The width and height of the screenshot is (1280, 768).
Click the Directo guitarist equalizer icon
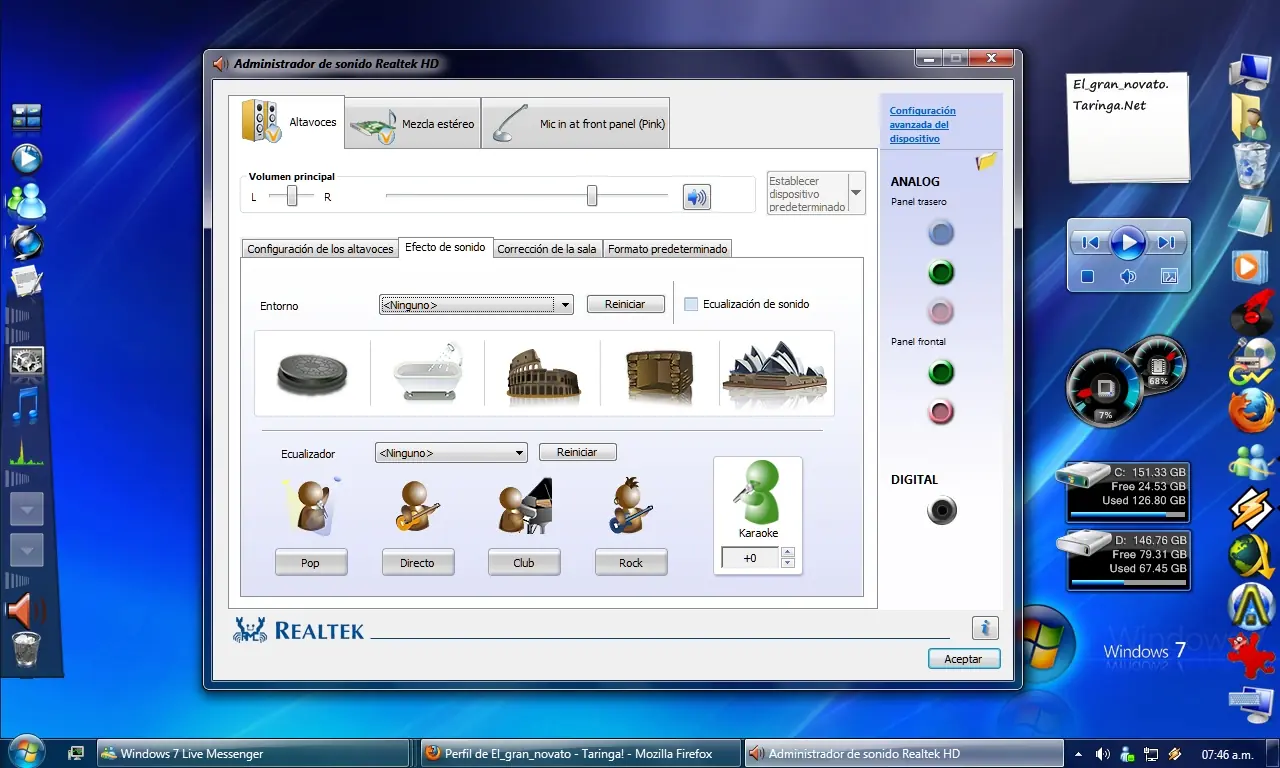(x=418, y=507)
